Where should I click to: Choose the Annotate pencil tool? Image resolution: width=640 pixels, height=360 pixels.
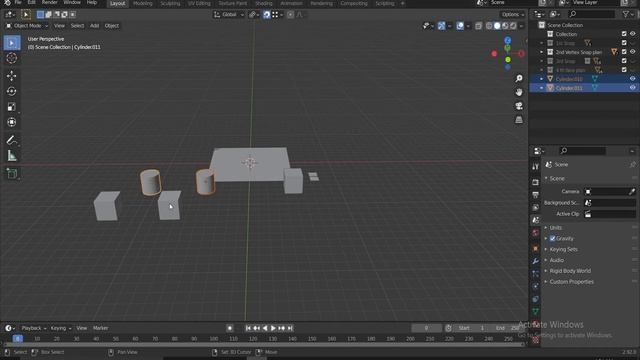(x=12, y=140)
